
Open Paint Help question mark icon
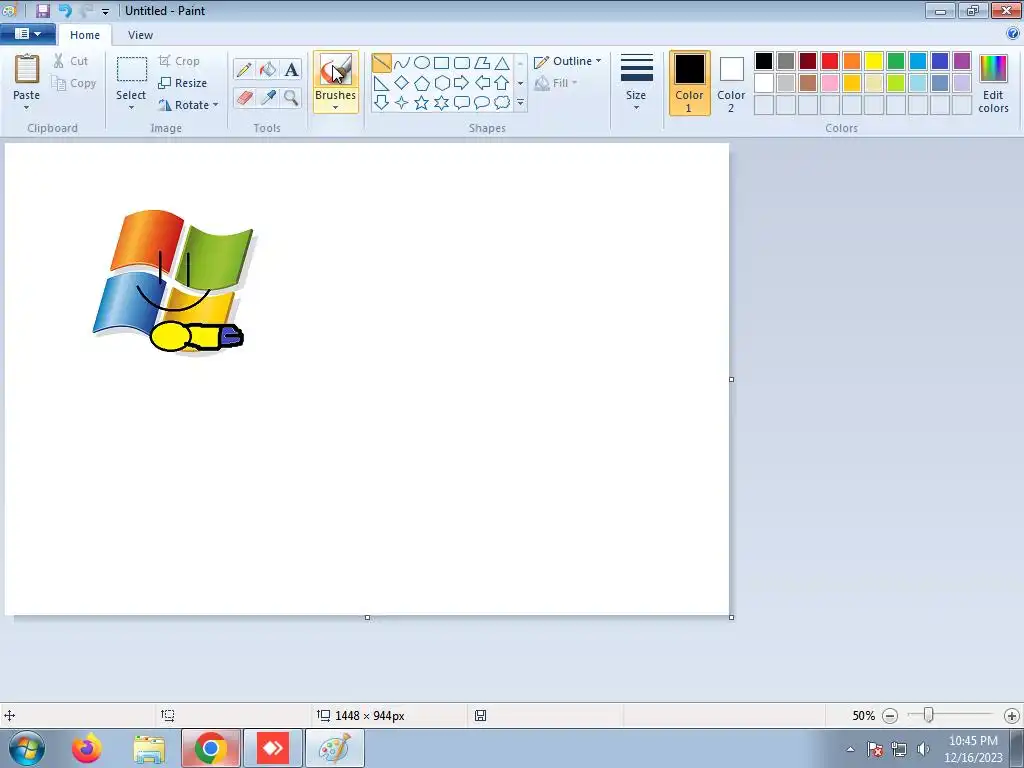click(1013, 33)
